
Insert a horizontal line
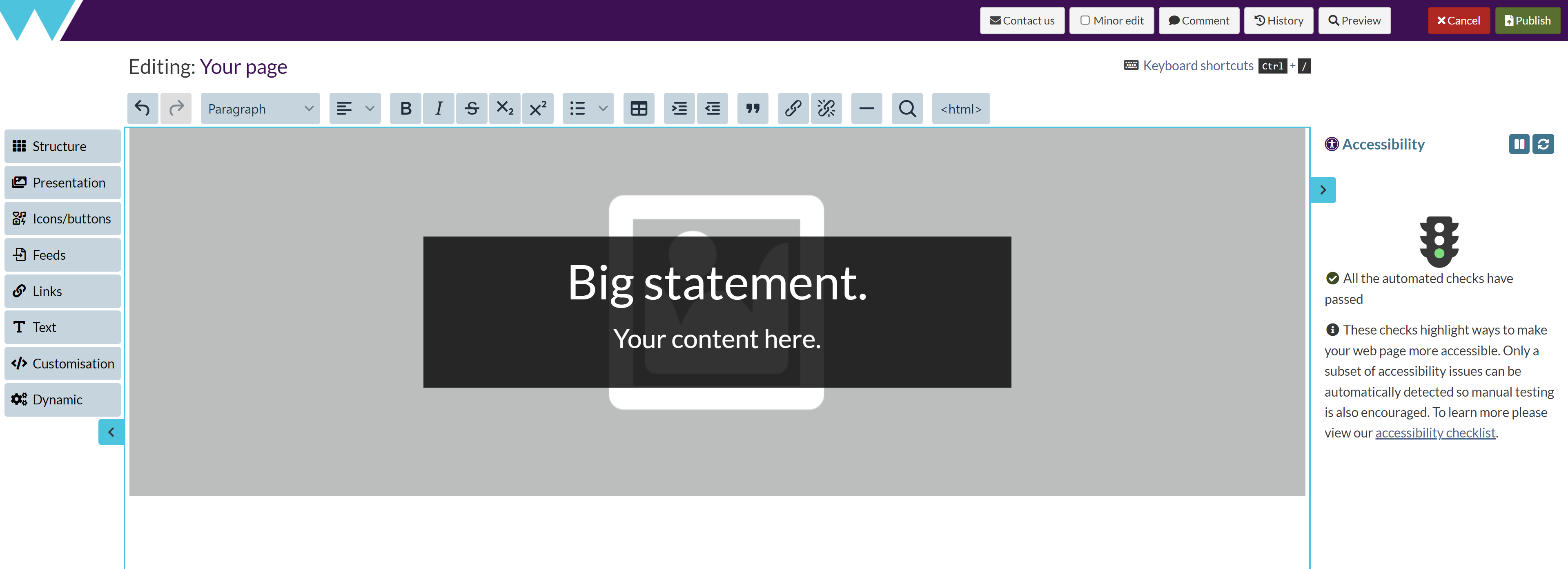click(x=866, y=108)
